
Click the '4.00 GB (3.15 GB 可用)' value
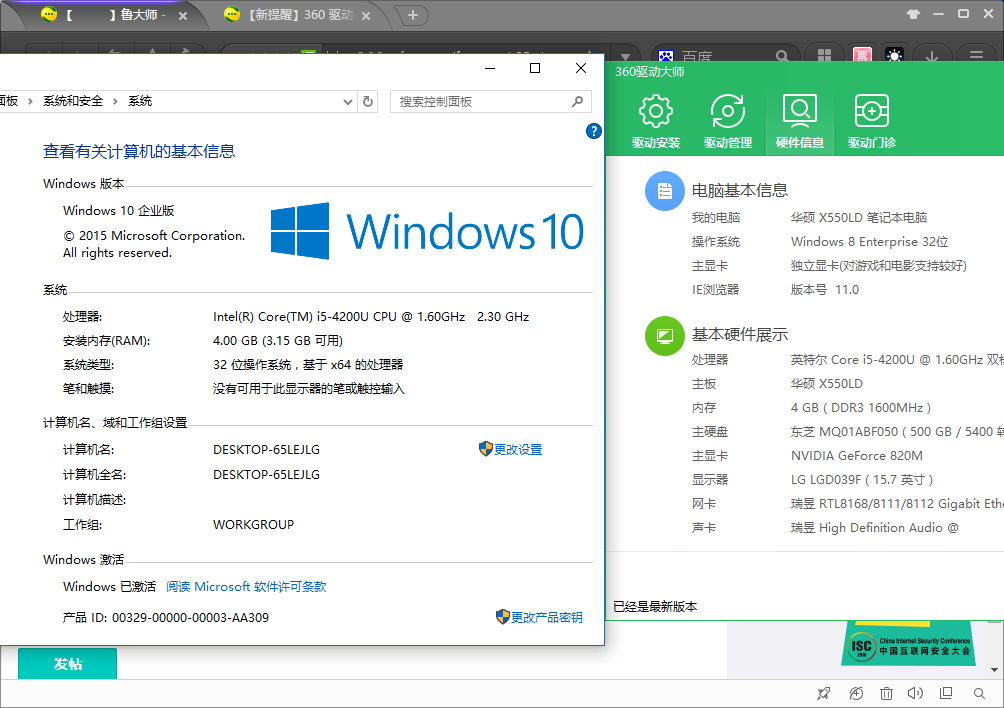pyautogui.click(x=278, y=341)
